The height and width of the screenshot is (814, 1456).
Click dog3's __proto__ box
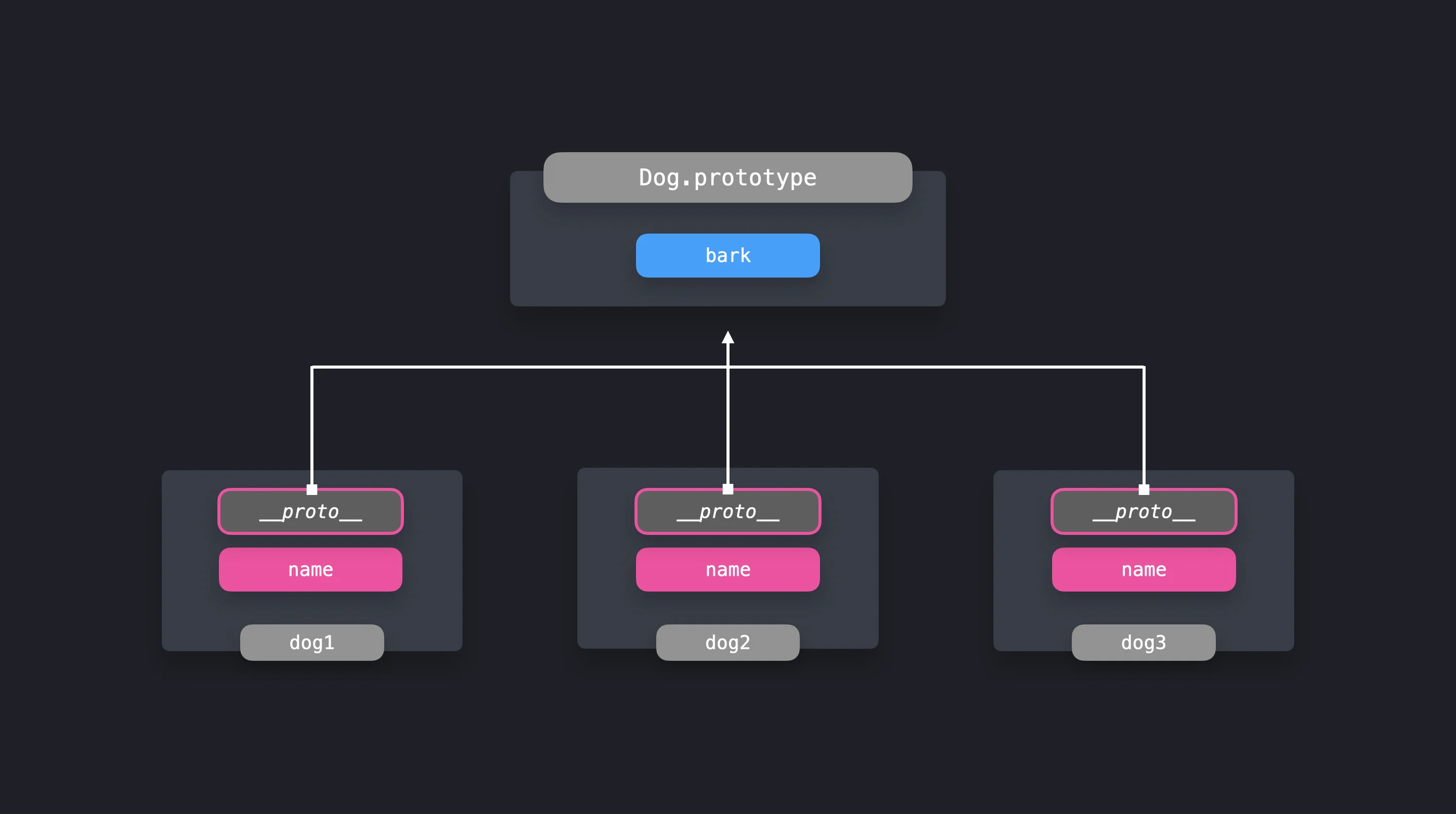point(1144,512)
